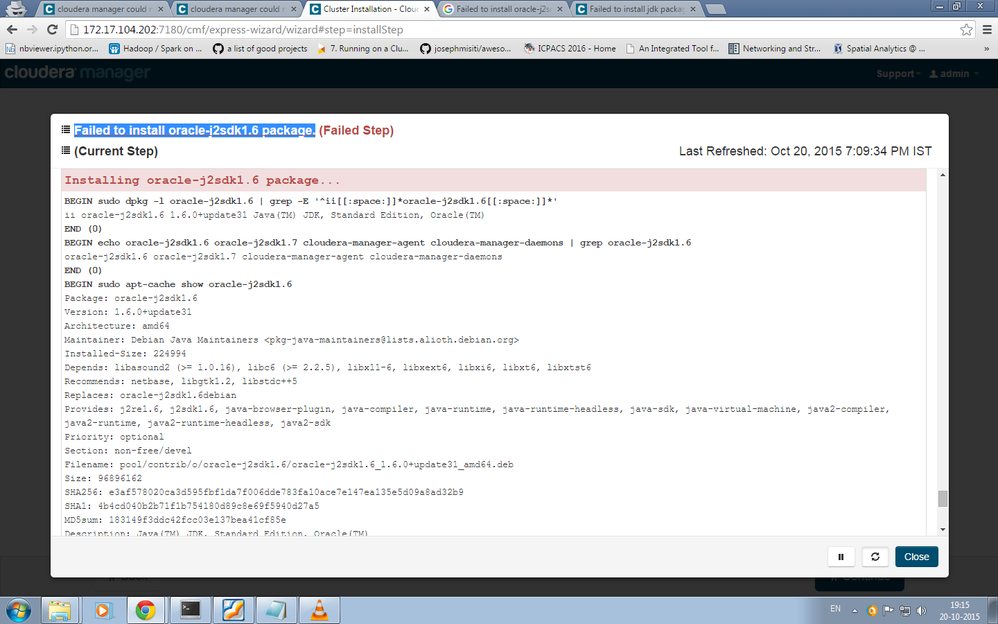Screen dimensions: 998x624
Task: Expand bookmarks overflow chevron
Action: coord(987,48)
